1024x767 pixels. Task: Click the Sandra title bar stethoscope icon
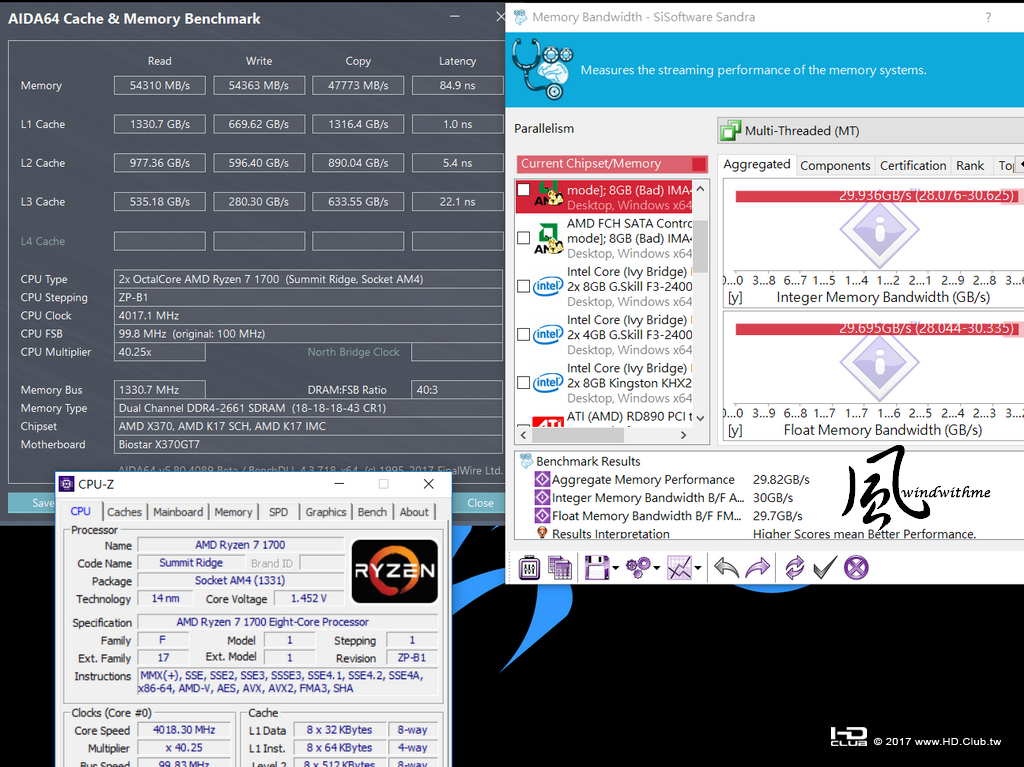520,17
